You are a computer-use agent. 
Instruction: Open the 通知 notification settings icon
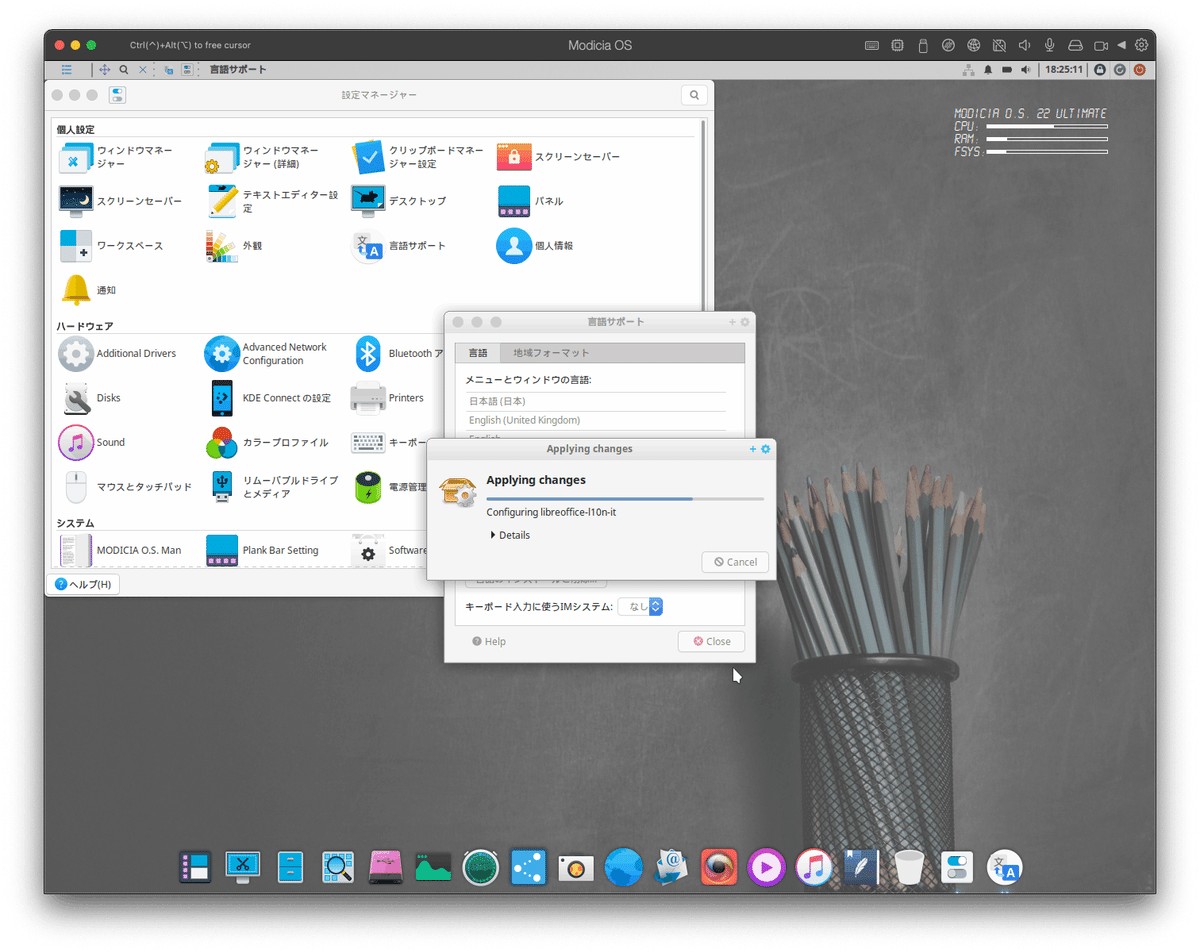point(75,290)
